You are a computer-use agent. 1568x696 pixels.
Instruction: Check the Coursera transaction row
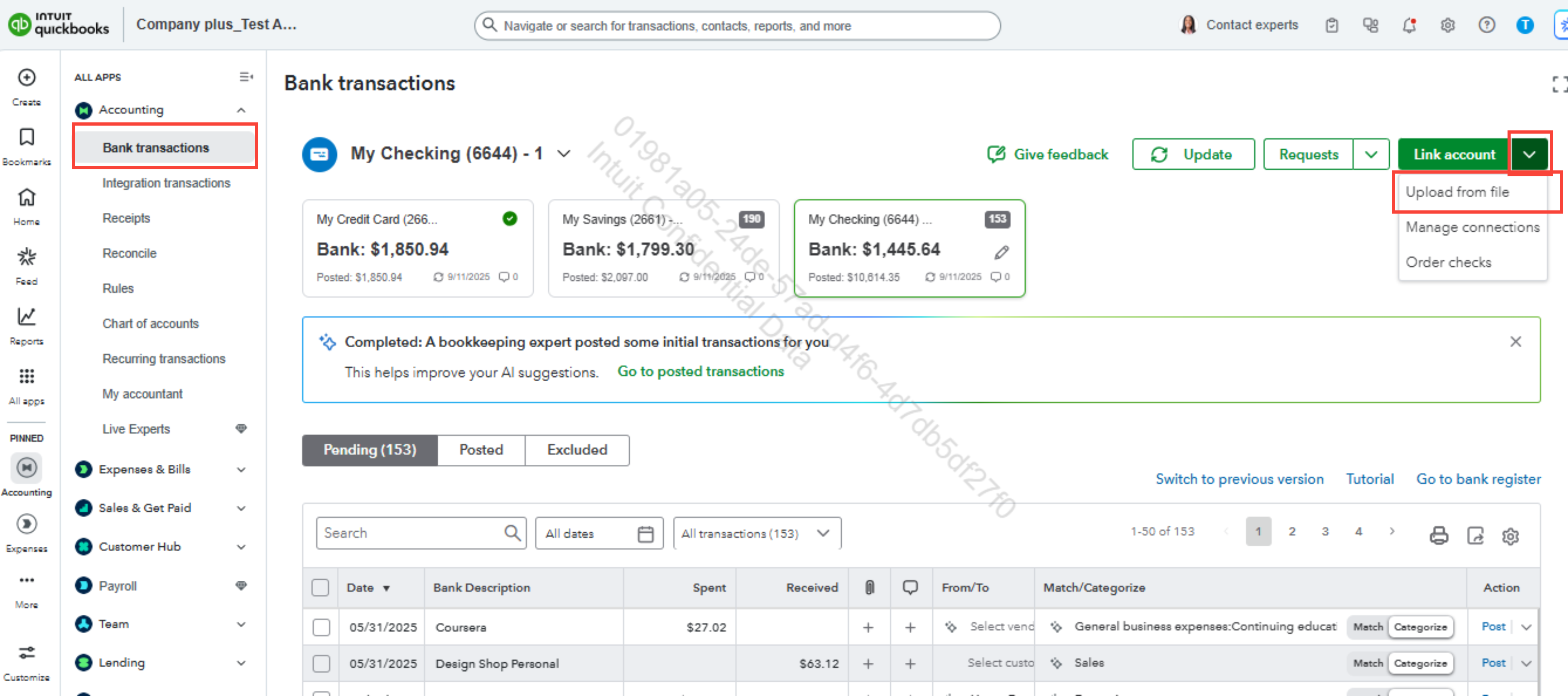(x=321, y=627)
